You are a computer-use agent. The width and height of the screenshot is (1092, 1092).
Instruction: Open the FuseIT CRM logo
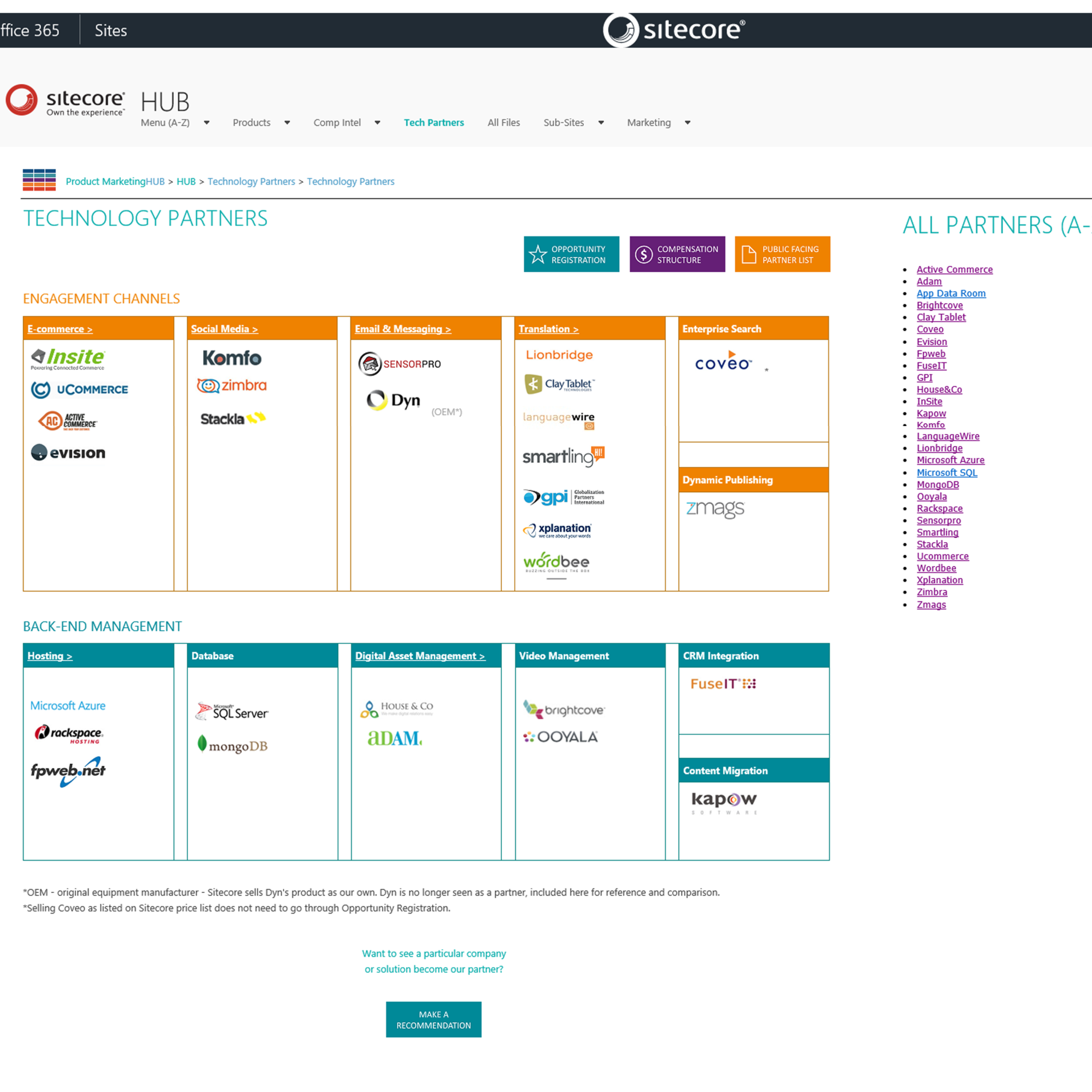723,684
